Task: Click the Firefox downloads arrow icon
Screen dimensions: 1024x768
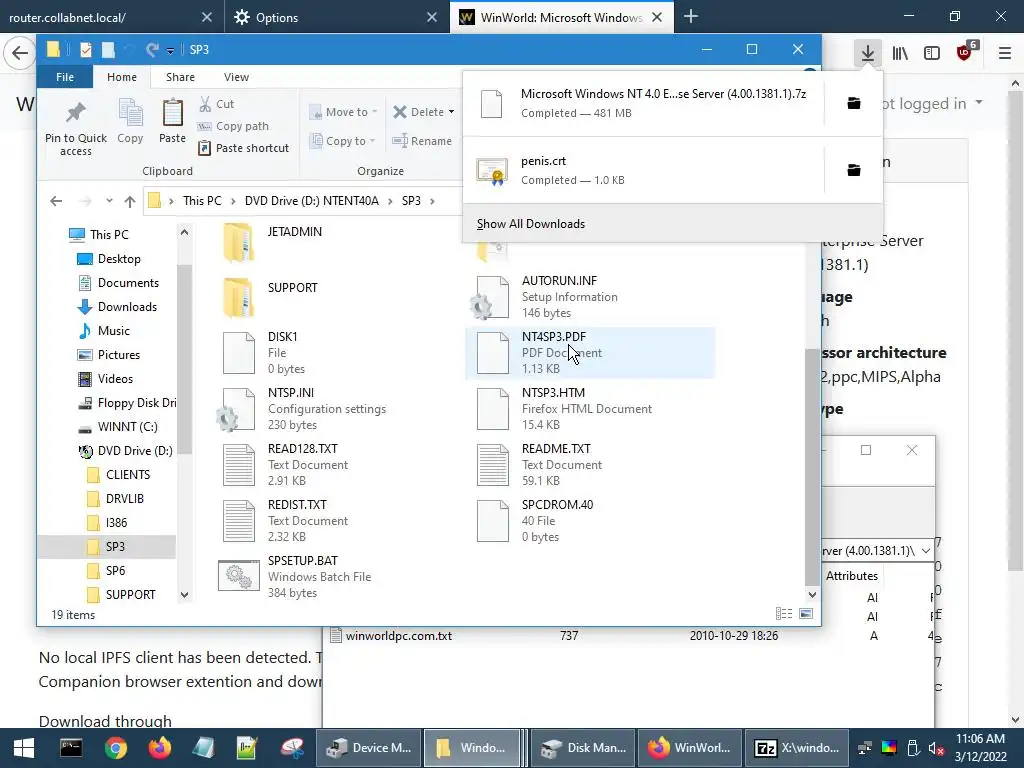Action: pyautogui.click(x=867, y=53)
